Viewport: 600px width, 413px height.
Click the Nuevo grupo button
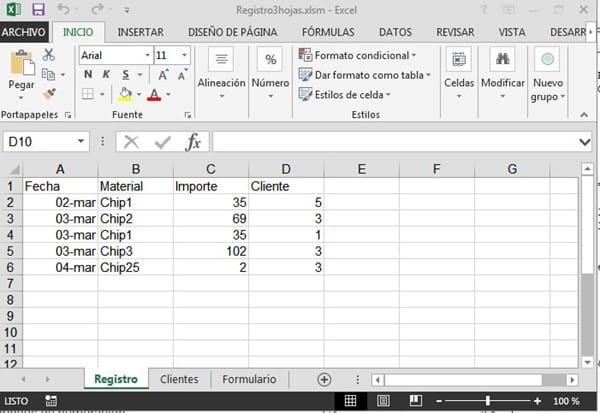coord(548,75)
